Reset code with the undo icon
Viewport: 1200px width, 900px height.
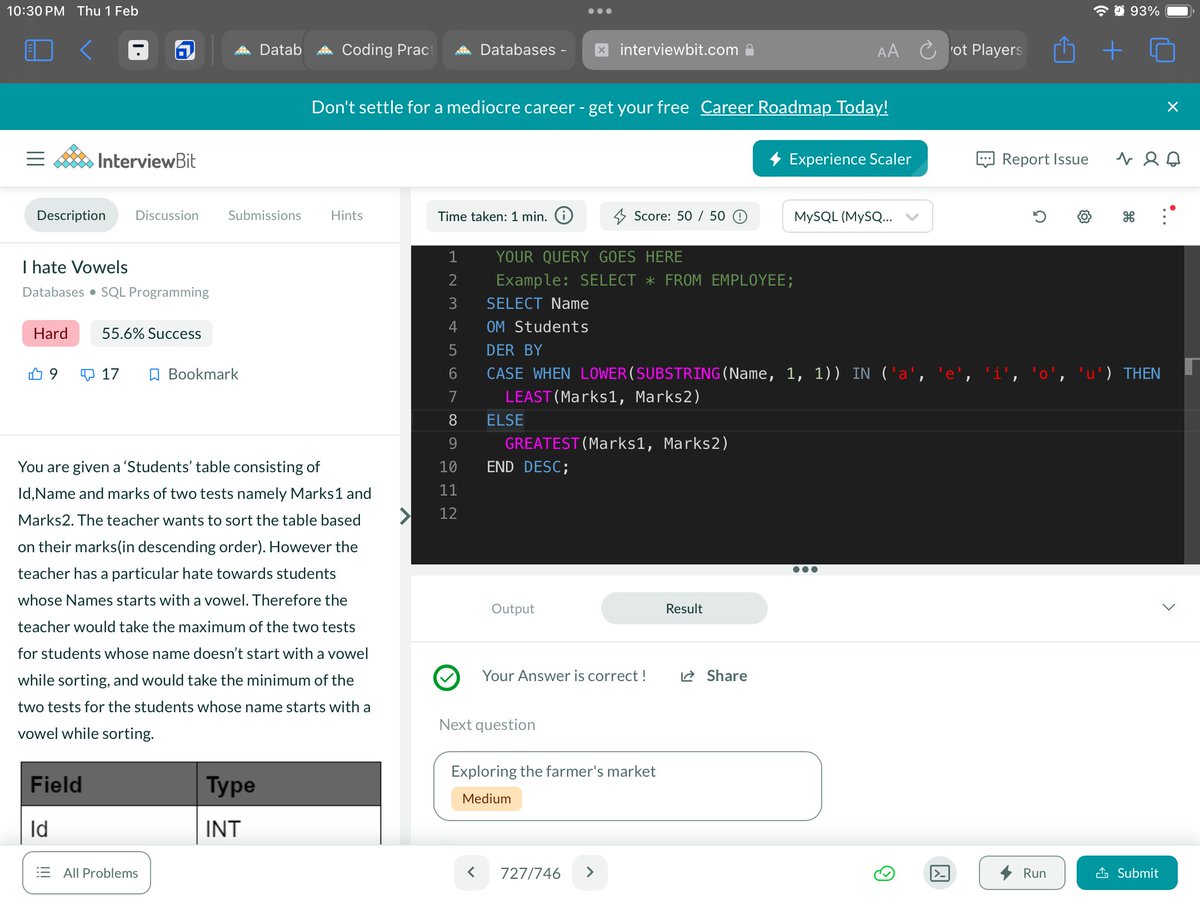[x=1040, y=216]
